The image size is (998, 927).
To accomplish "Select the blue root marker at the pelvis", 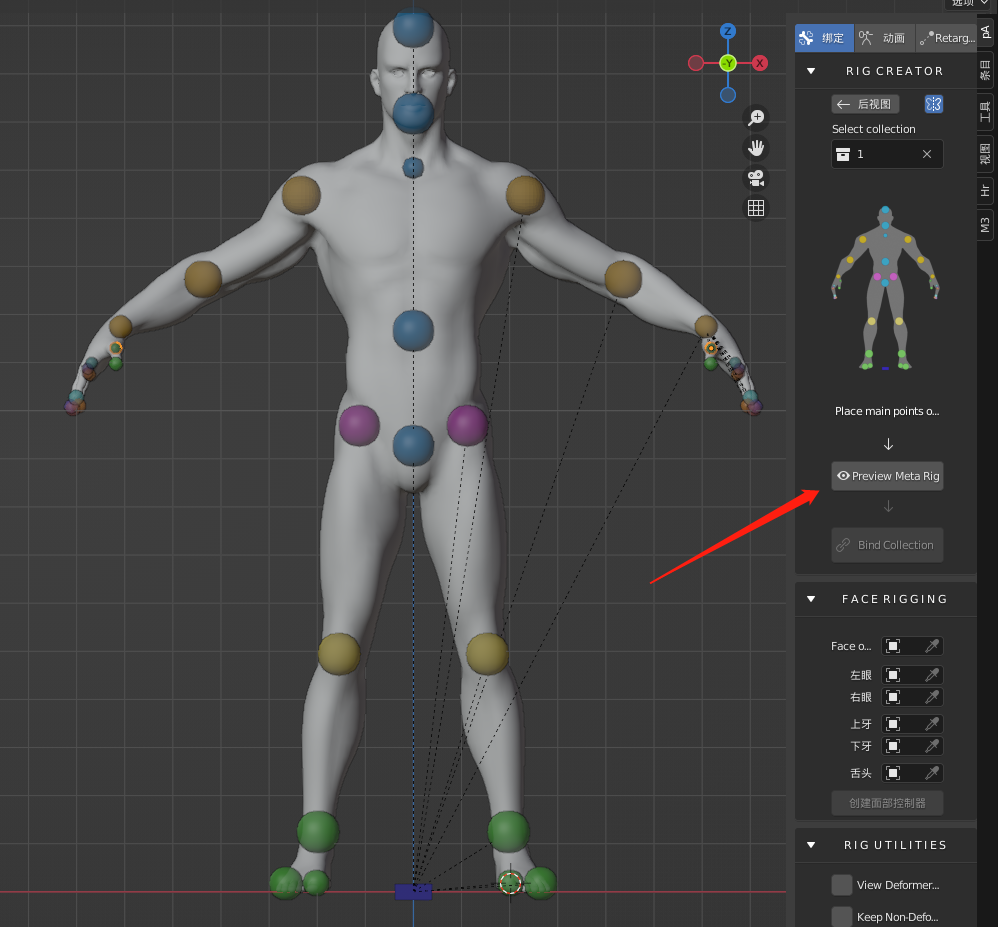I will point(413,446).
